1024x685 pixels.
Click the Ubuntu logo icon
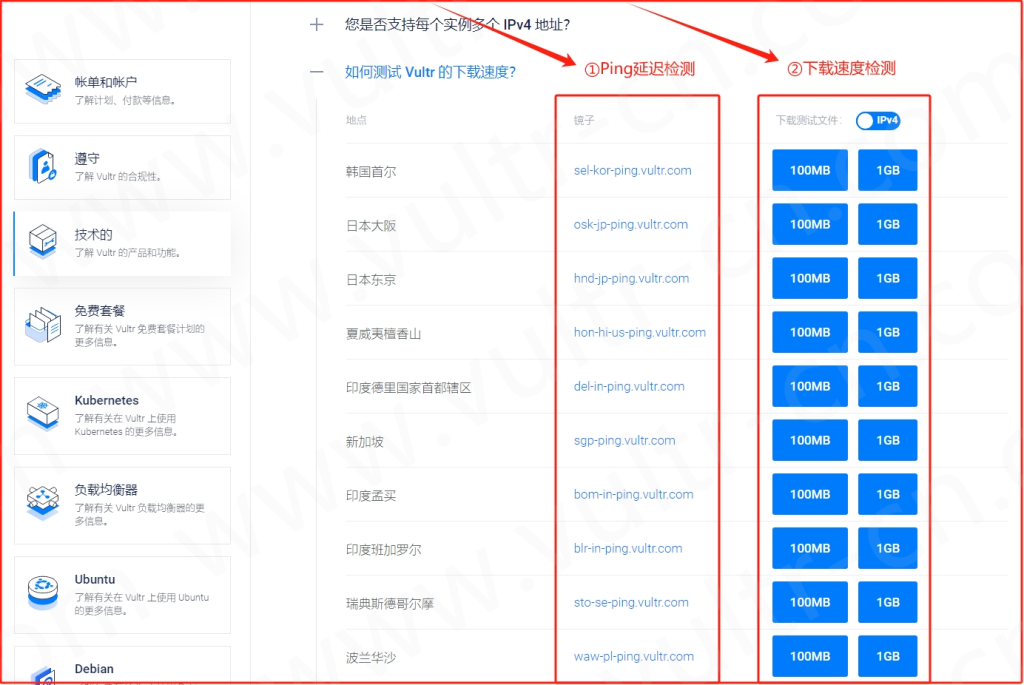[x=43, y=593]
